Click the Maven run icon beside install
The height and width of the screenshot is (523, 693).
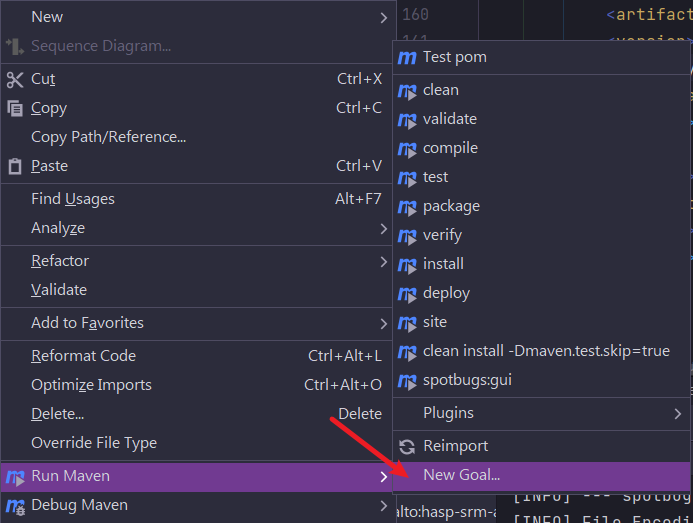407,265
